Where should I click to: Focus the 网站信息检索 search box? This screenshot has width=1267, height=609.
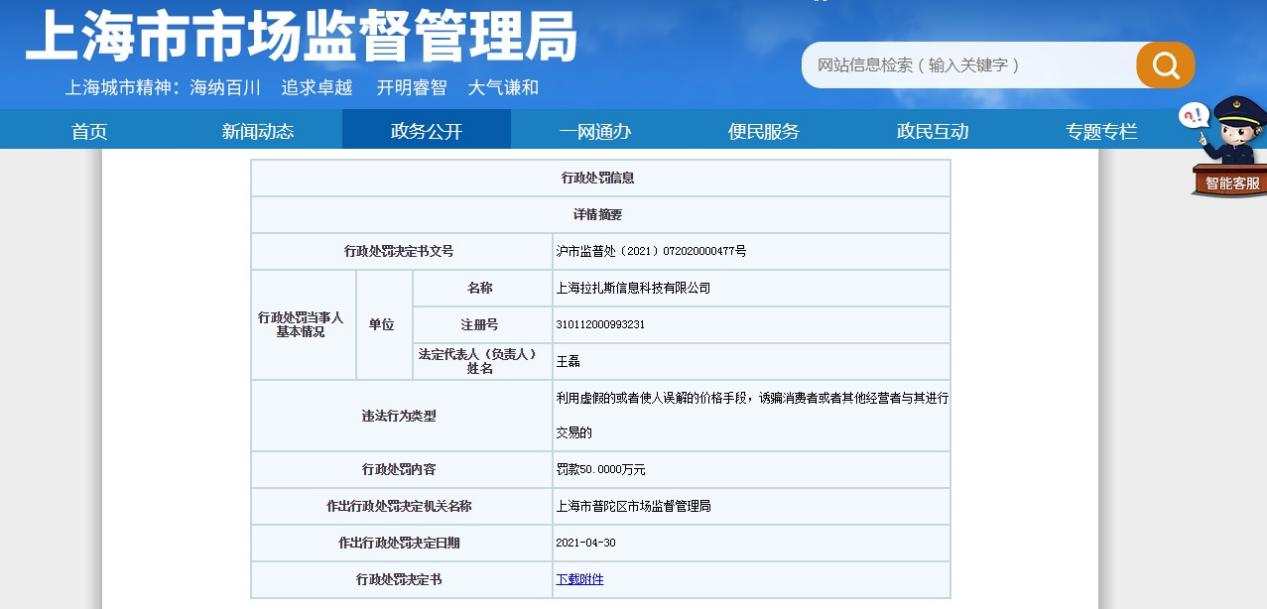(x=965, y=65)
